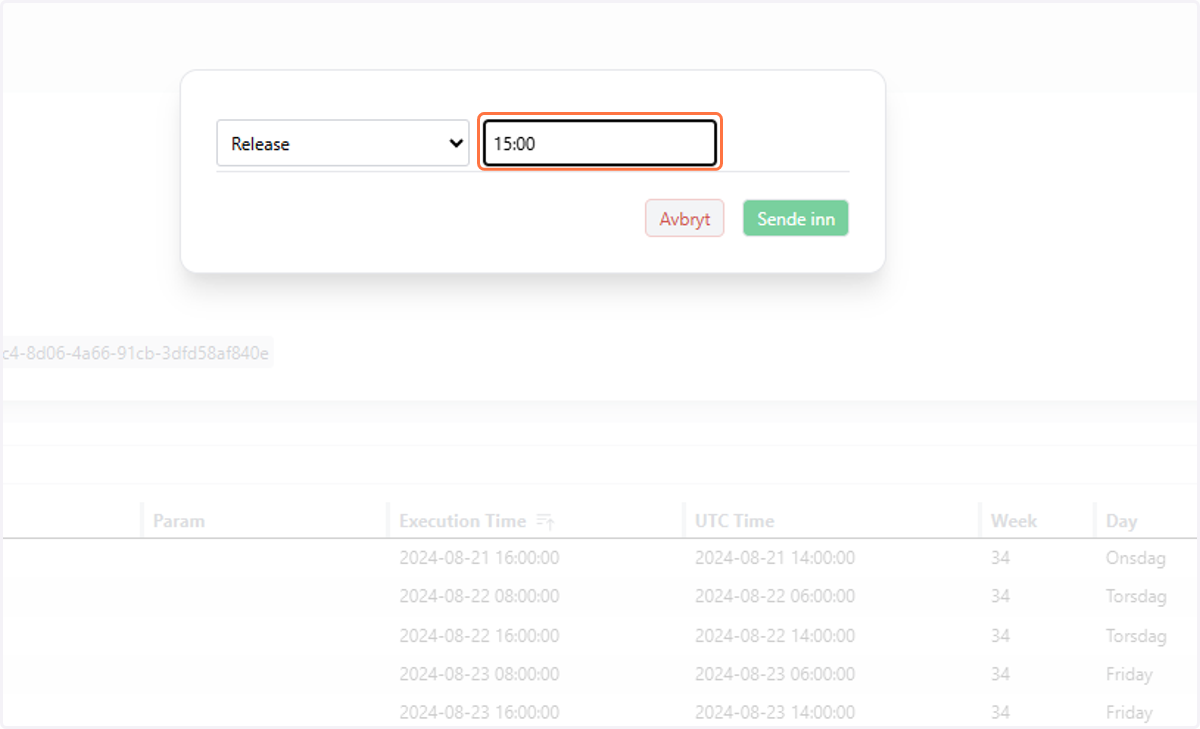Click the UTC Time column header

pyautogui.click(x=734, y=521)
